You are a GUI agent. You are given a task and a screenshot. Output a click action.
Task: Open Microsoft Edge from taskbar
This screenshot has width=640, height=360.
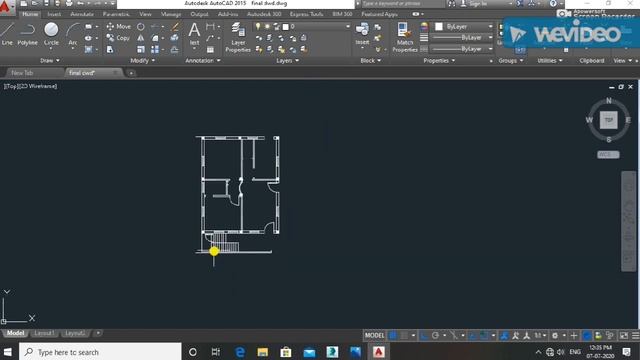(x=240, y=352)
